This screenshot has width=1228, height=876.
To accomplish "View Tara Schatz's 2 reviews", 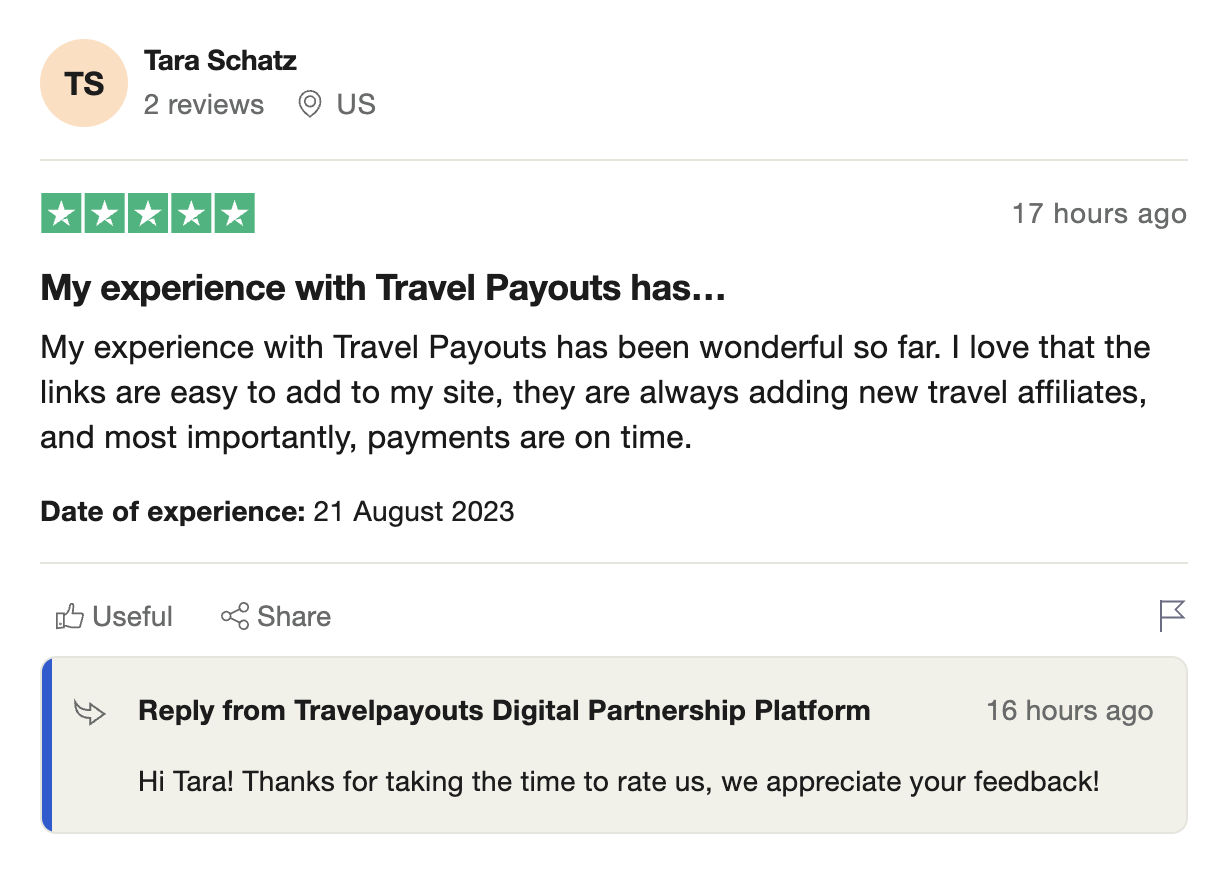I will pos(204,104).
